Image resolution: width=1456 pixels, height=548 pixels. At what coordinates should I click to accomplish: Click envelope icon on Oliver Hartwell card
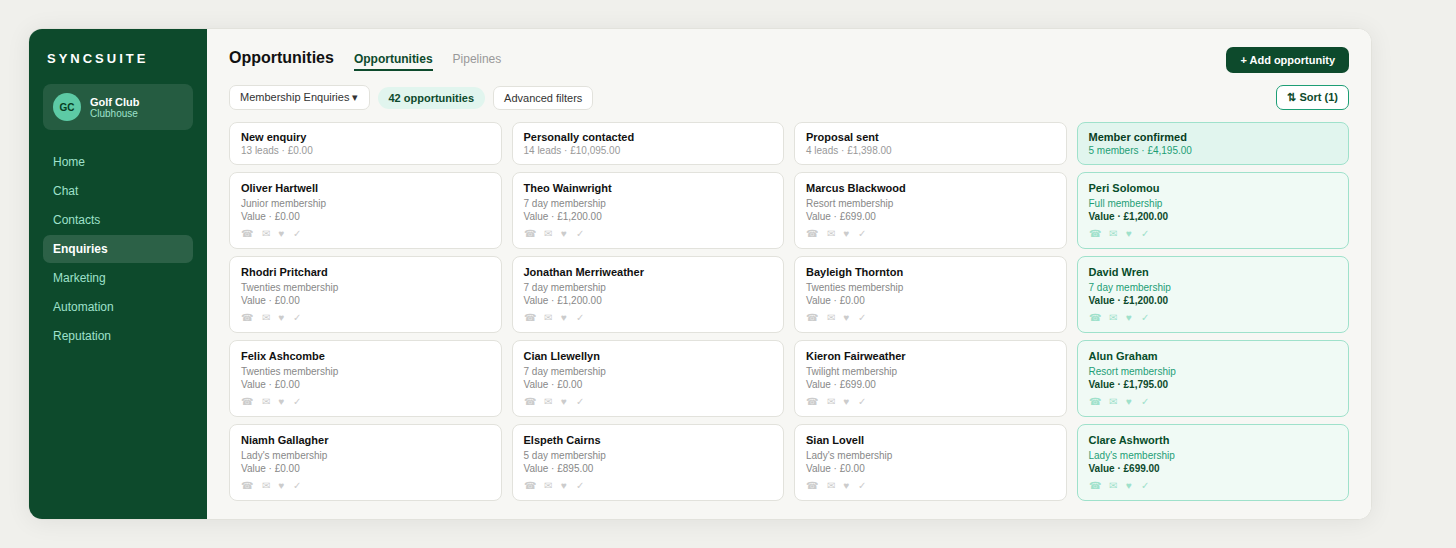[266, 233]
